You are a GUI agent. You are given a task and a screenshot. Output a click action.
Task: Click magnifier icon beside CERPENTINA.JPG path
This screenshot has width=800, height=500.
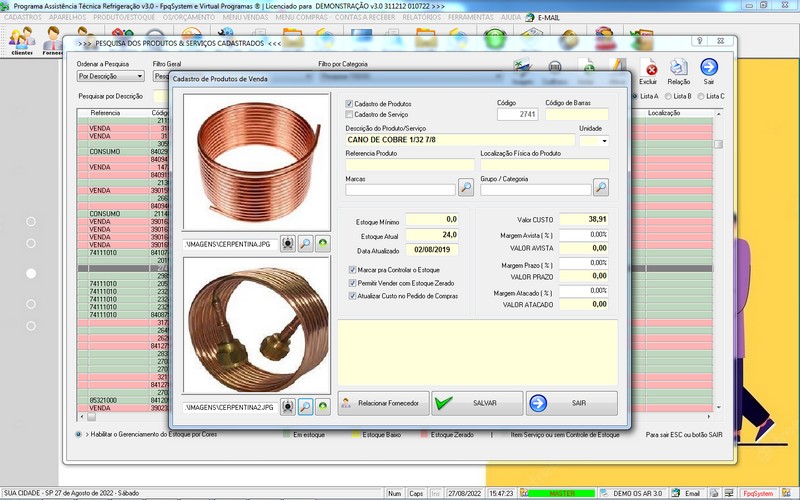click(x=306, y=243)
